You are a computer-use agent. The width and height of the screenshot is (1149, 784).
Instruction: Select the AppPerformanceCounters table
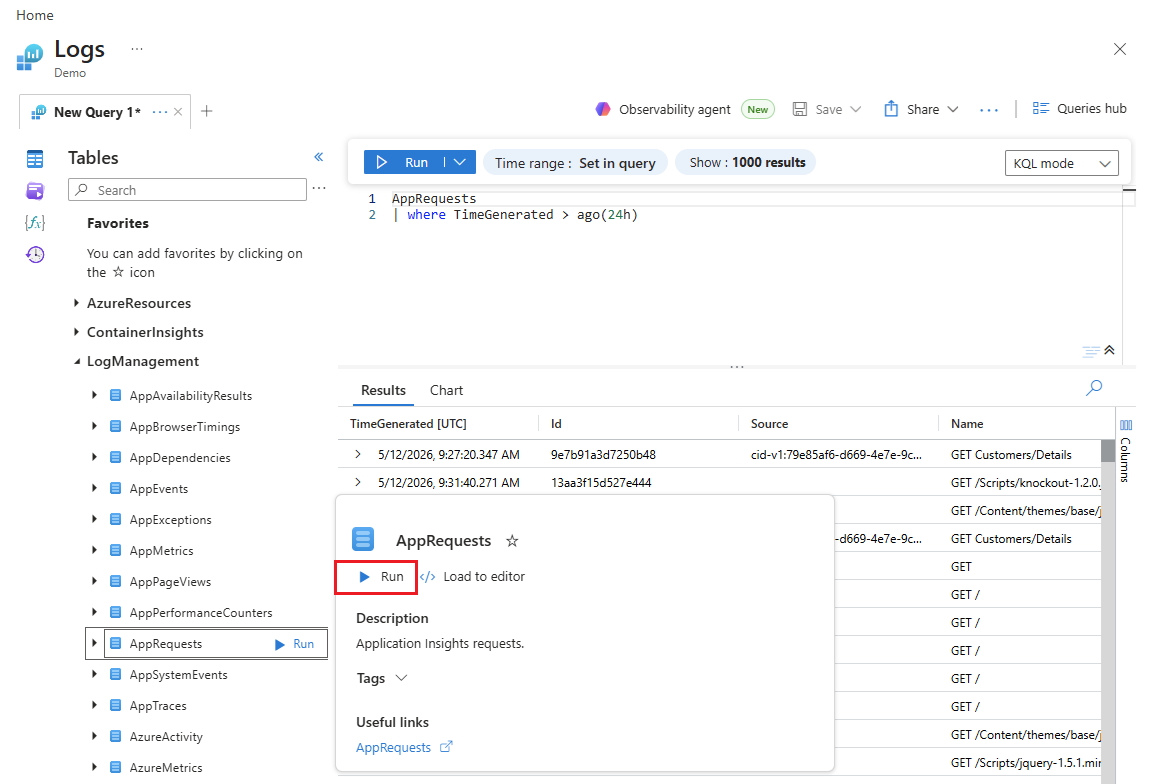pyautogui.click(x=201, y=613)
